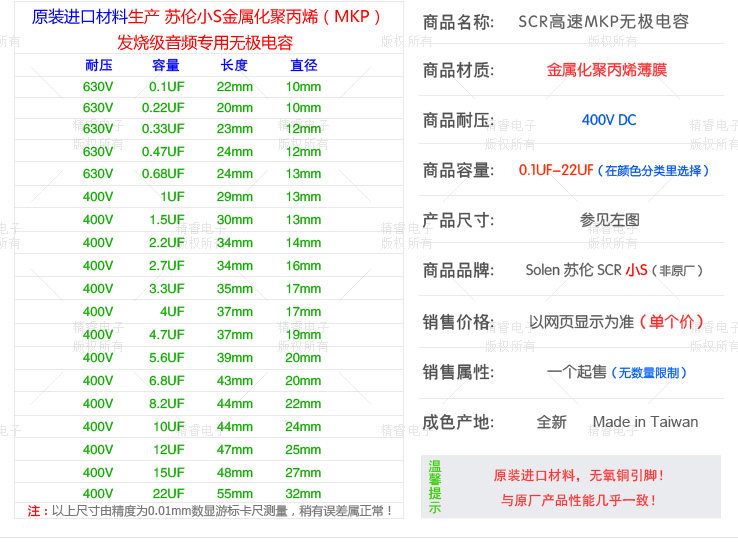Click the 无数量限制 blue note
The width and height of the screenshot is (738, 545).
tap(649, 373)
